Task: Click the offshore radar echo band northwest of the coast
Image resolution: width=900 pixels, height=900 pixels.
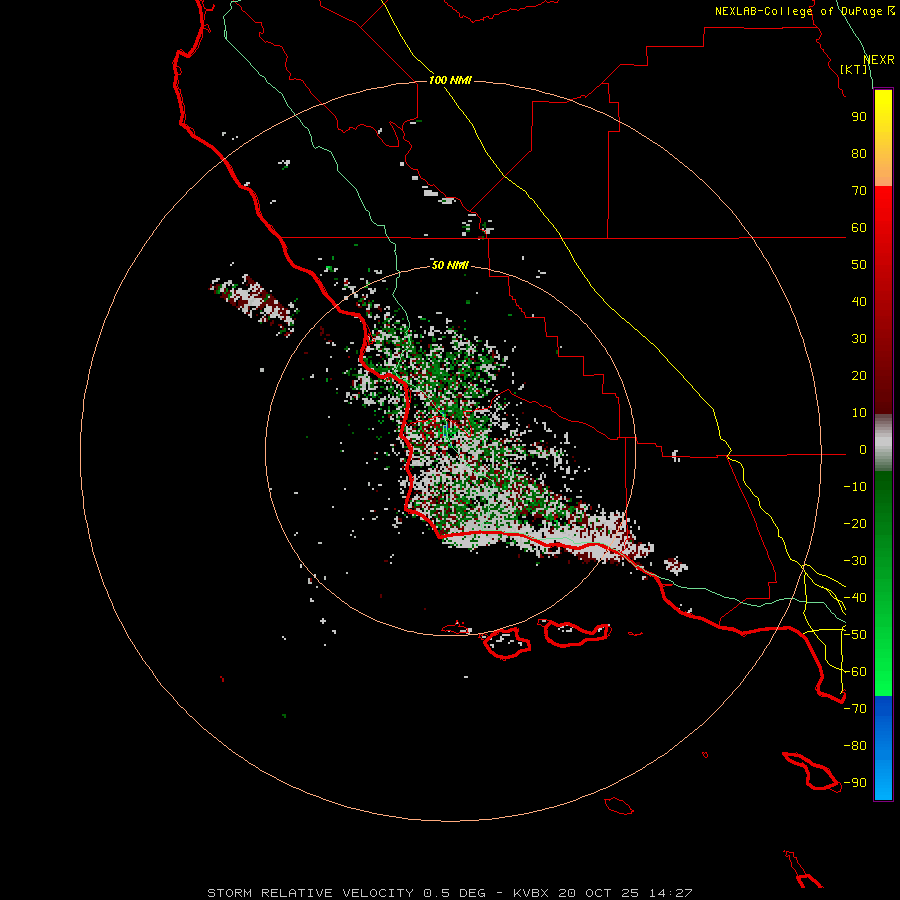Action: 254,304
